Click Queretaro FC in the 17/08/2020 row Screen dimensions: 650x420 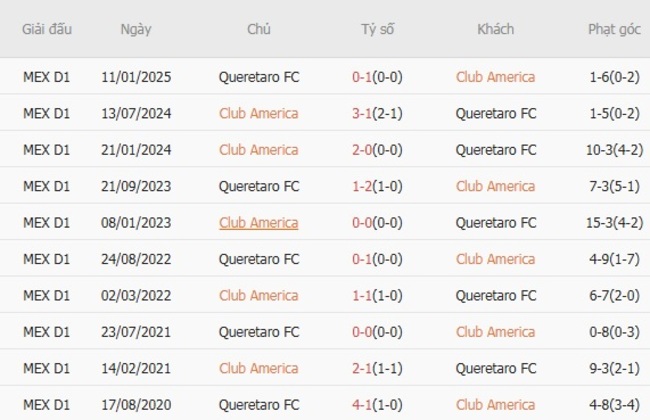point(258,405)
